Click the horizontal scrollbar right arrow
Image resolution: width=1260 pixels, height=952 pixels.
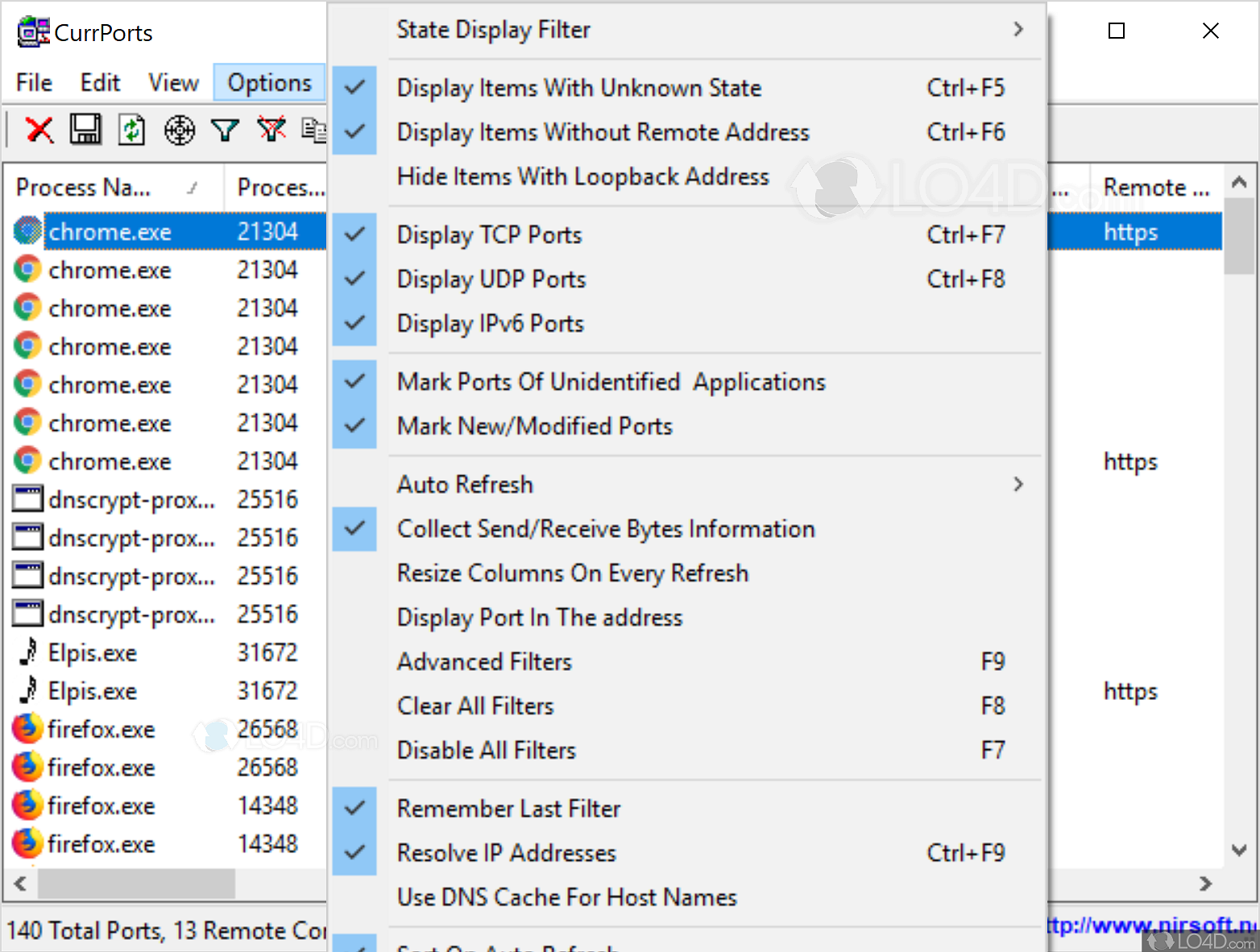[x=1206, y=884]
